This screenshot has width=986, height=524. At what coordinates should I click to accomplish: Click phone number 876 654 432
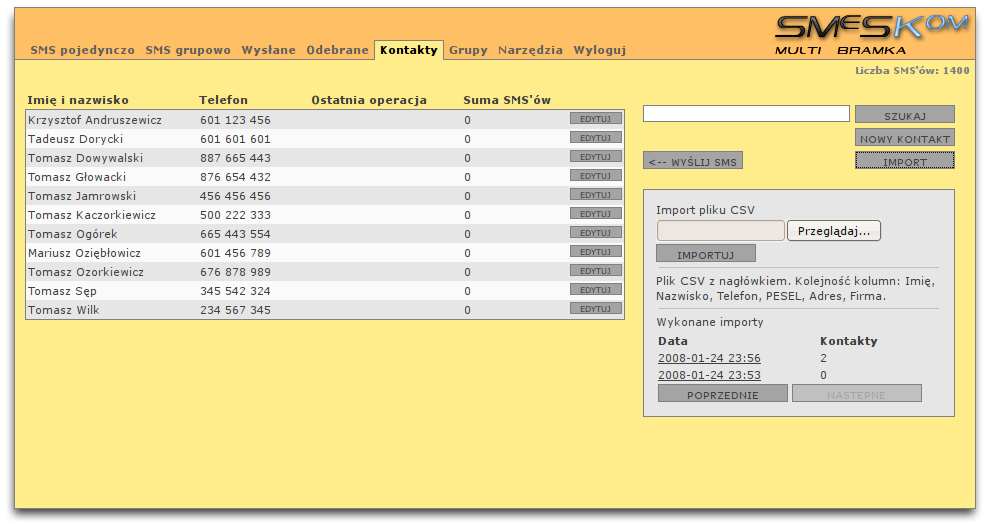[x=235, y=177]
